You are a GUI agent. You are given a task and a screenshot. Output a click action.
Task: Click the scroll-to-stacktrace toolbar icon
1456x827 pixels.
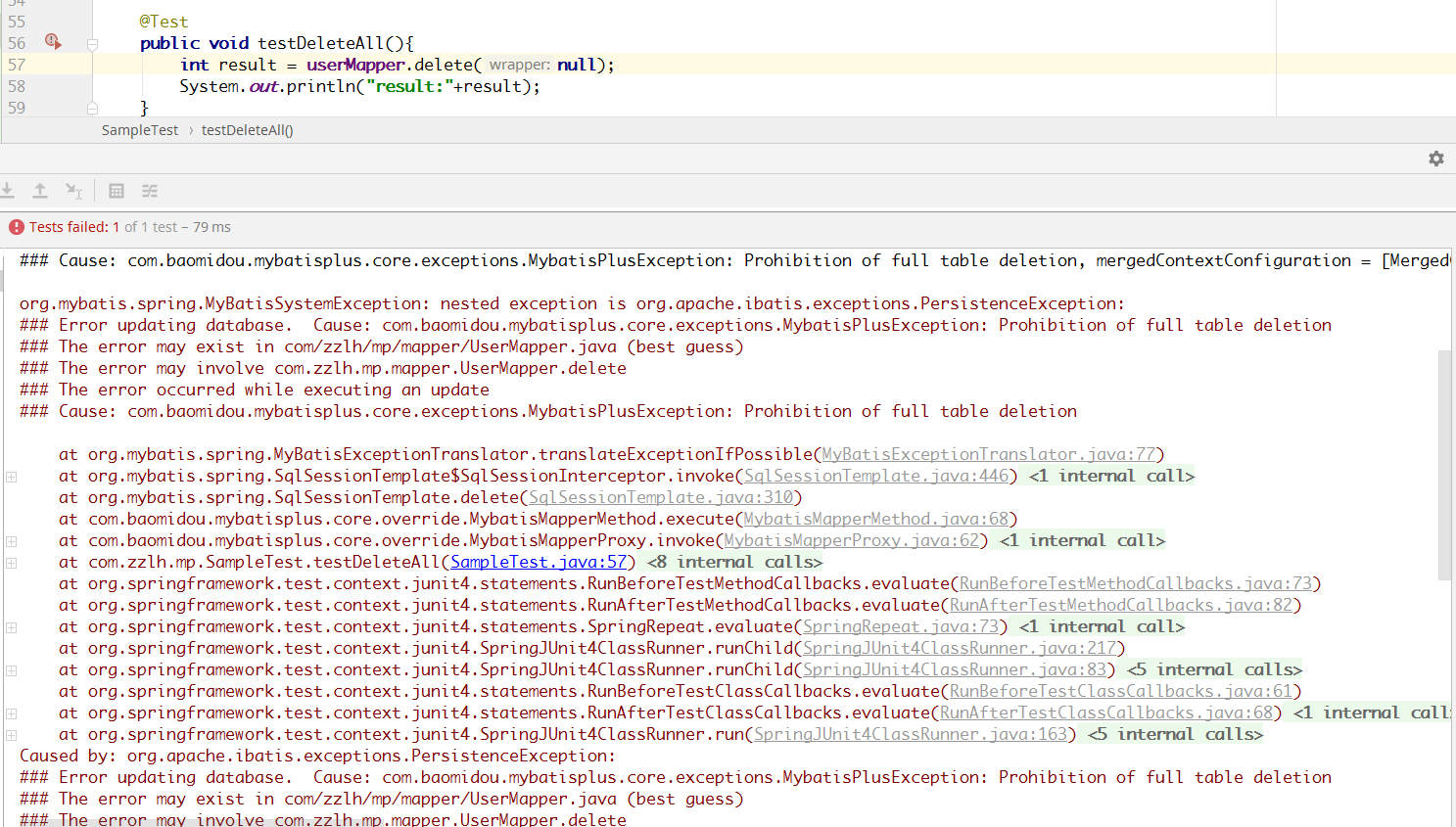click(x=73, y=191)
